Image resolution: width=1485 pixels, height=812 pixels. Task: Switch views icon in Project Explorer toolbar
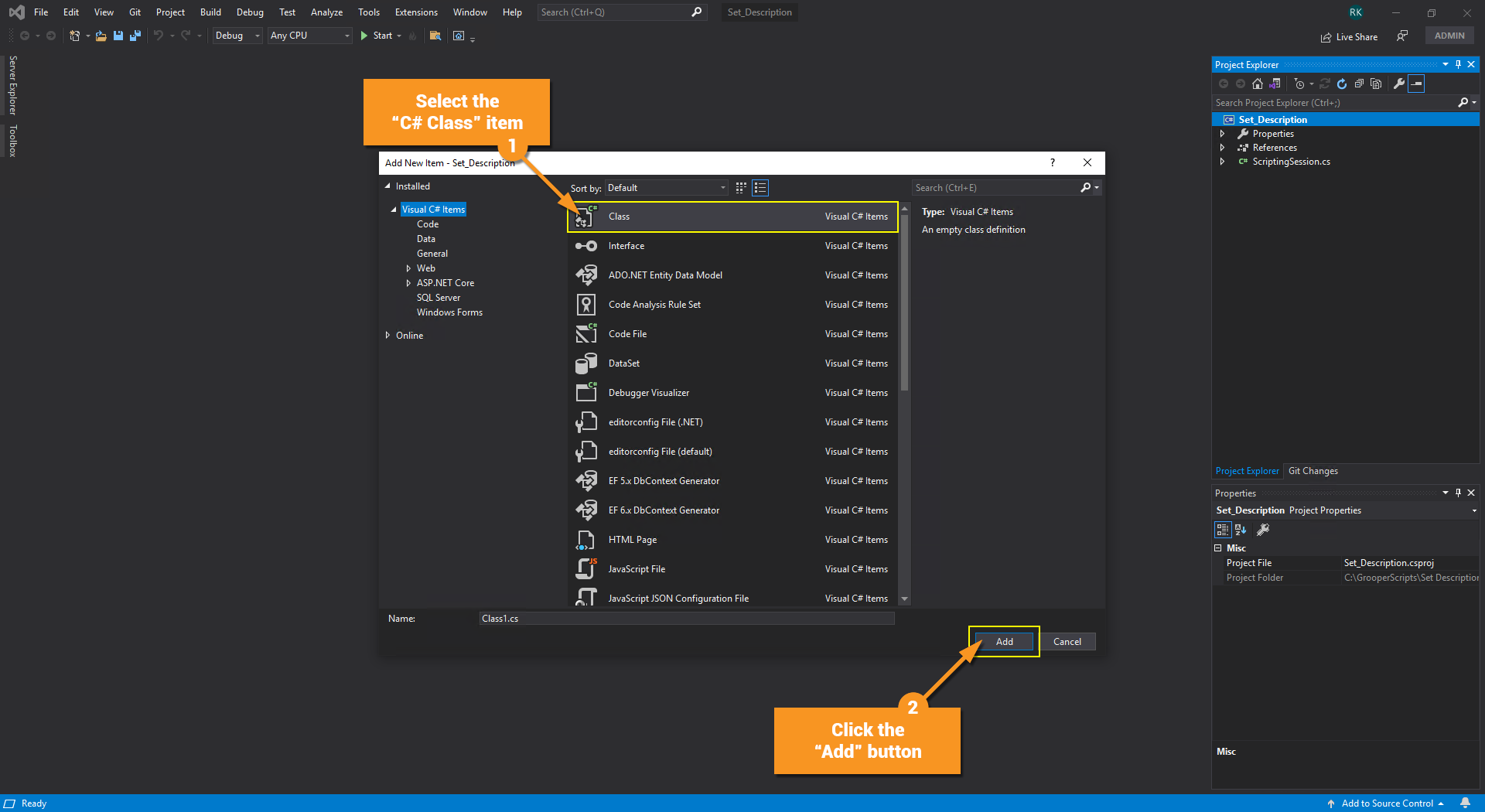tap(1275, 84)
